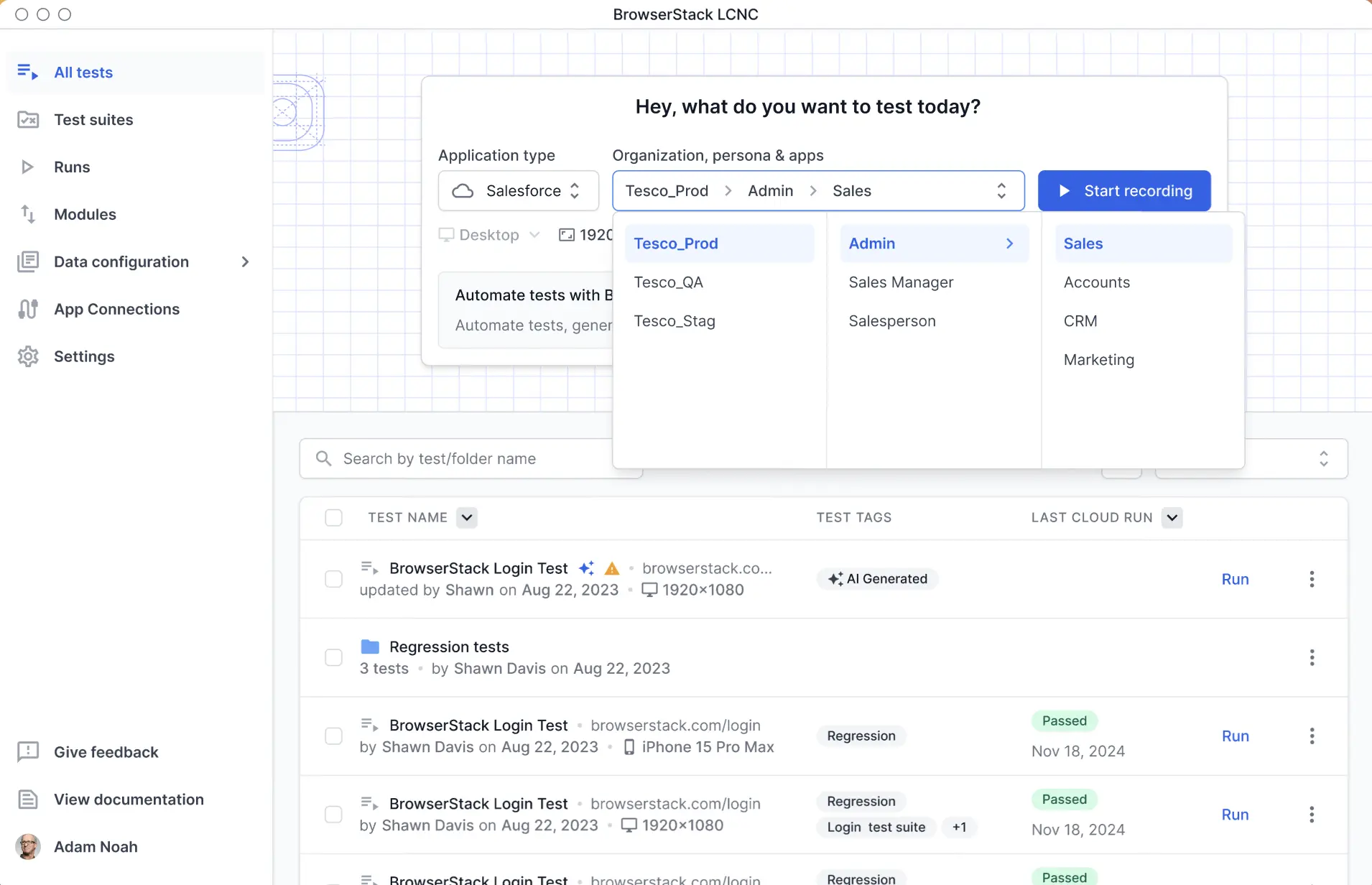This screenshot has width=1372, height=885.
Task: Click the Modules arrows icon
Action: pos(28,214)
